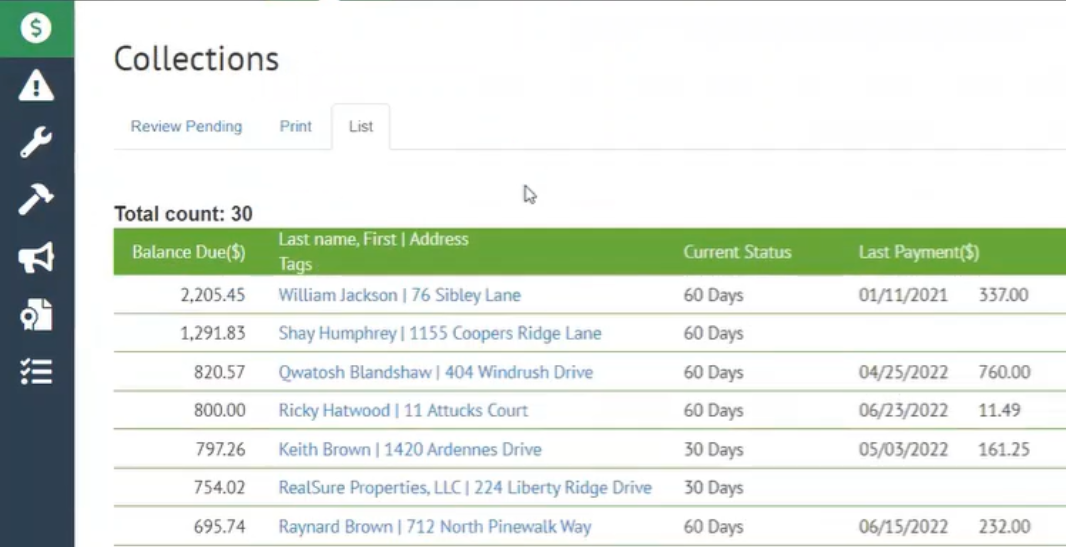
Task: Click Qwatosh Blandshaw 404 Windrush Drive link
Action: click(x=435, y=372)
